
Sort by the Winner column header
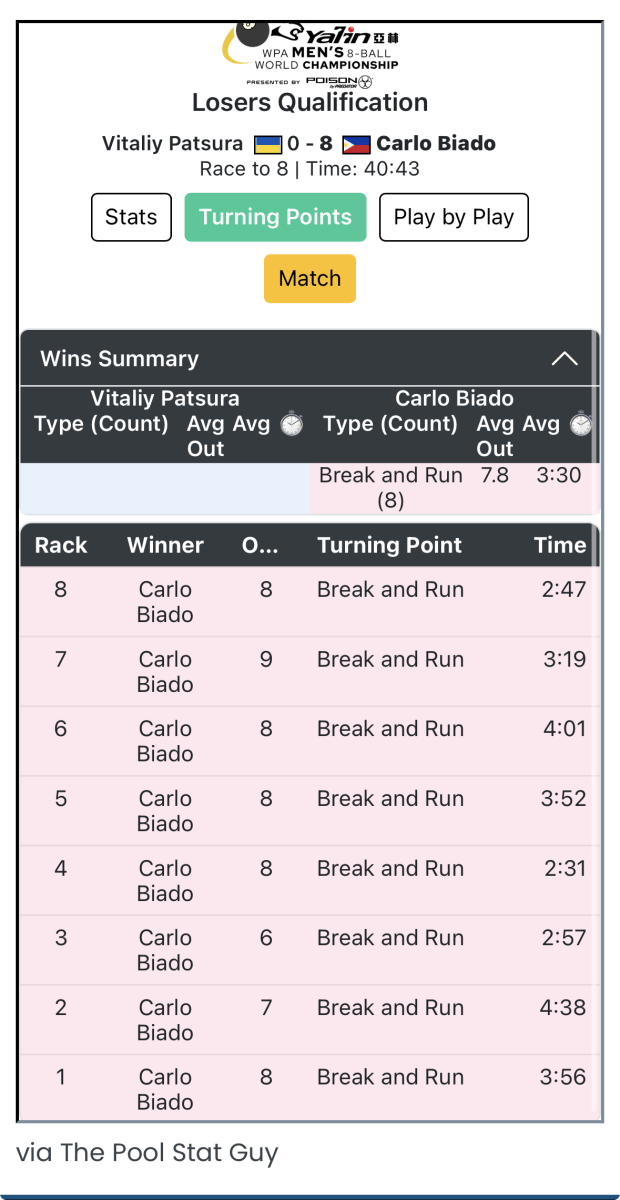(165, 545)
